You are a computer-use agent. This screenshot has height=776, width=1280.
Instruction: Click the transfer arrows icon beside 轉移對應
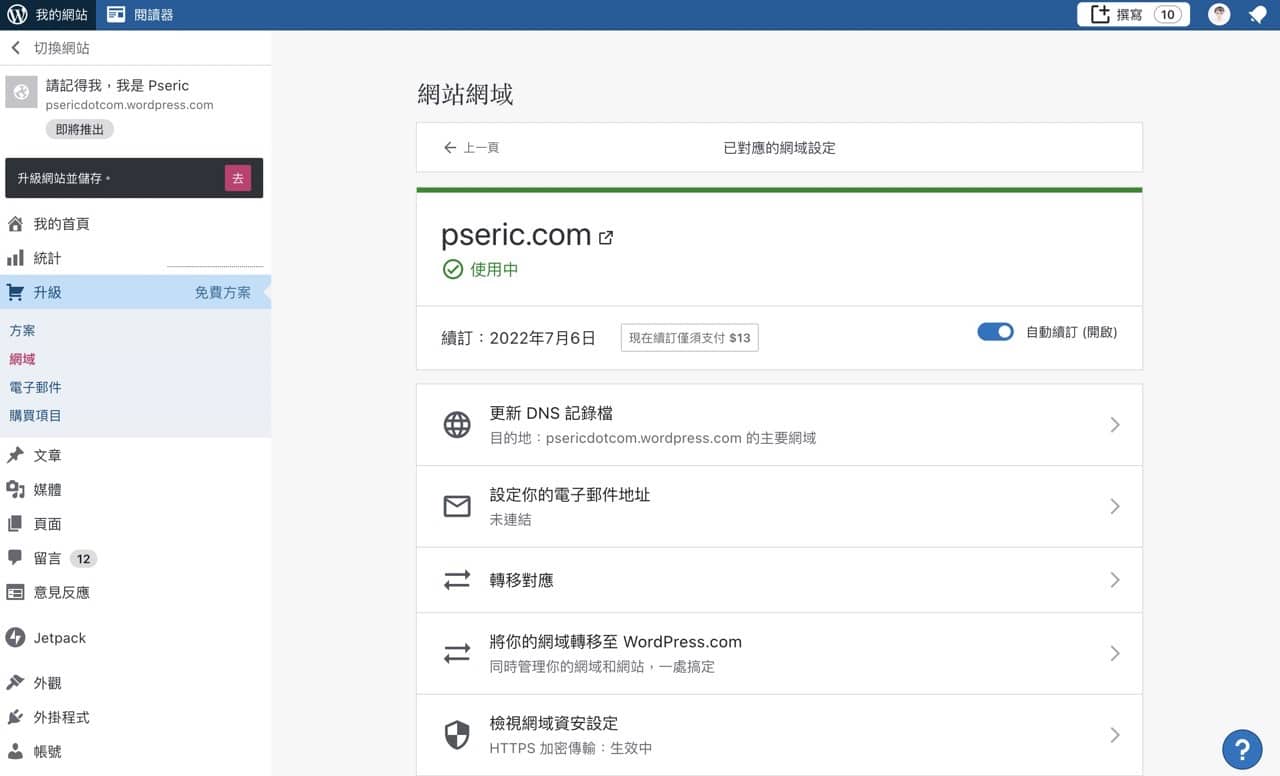(457, 580)
